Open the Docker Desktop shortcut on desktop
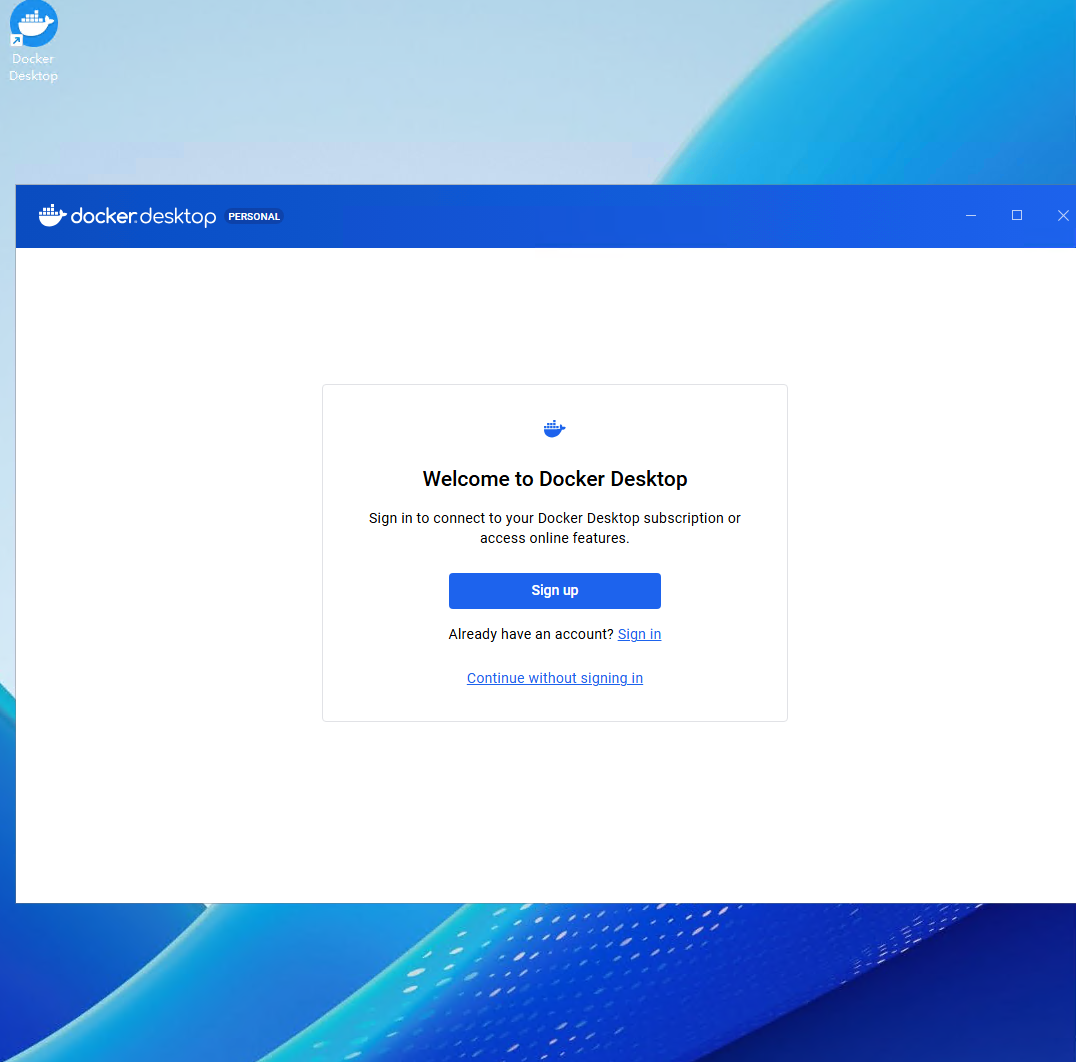The height and width of the screenshot is (1062, 1076). 34,43
